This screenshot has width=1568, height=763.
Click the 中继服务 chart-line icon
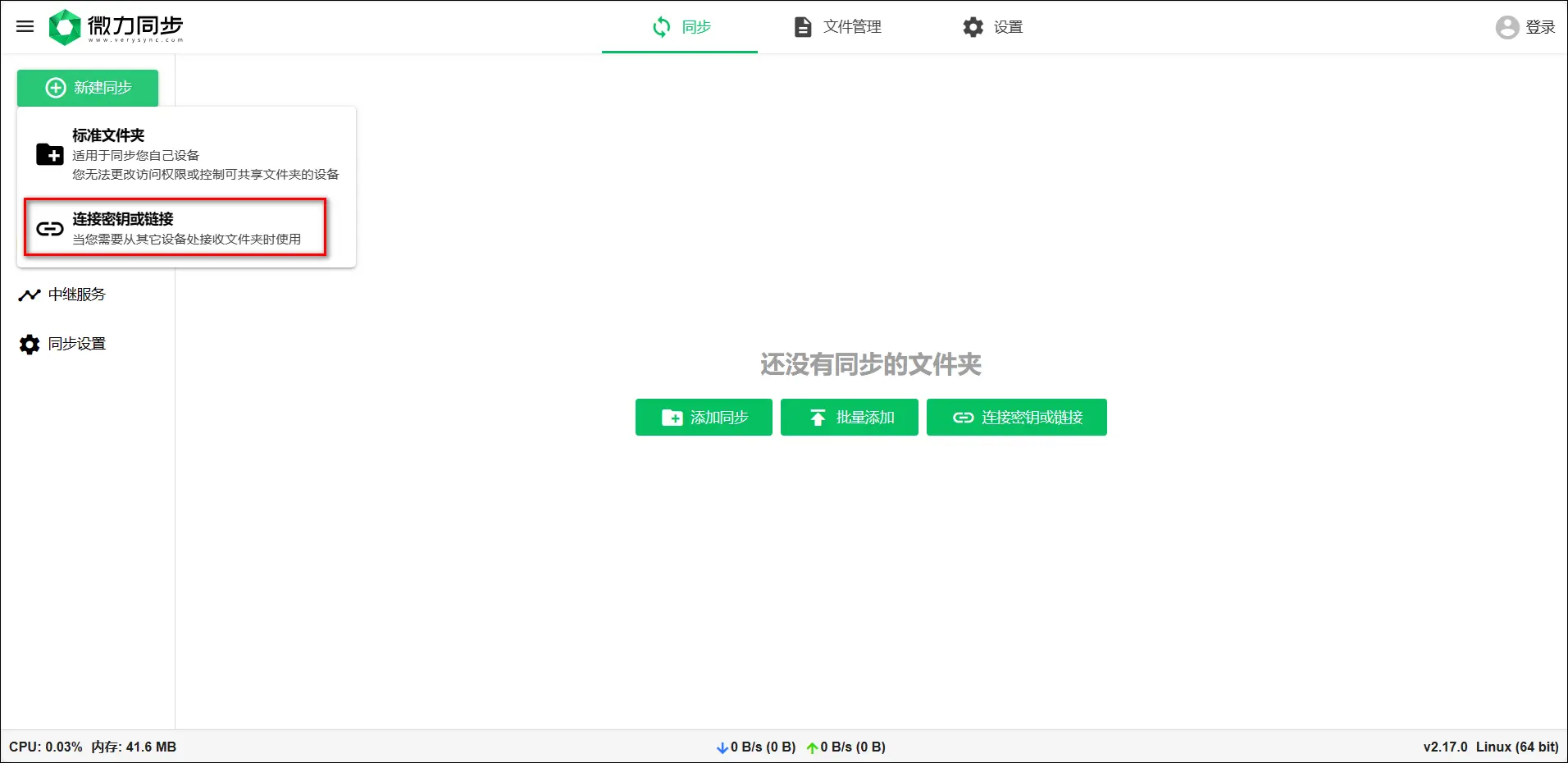pos(30,295)
